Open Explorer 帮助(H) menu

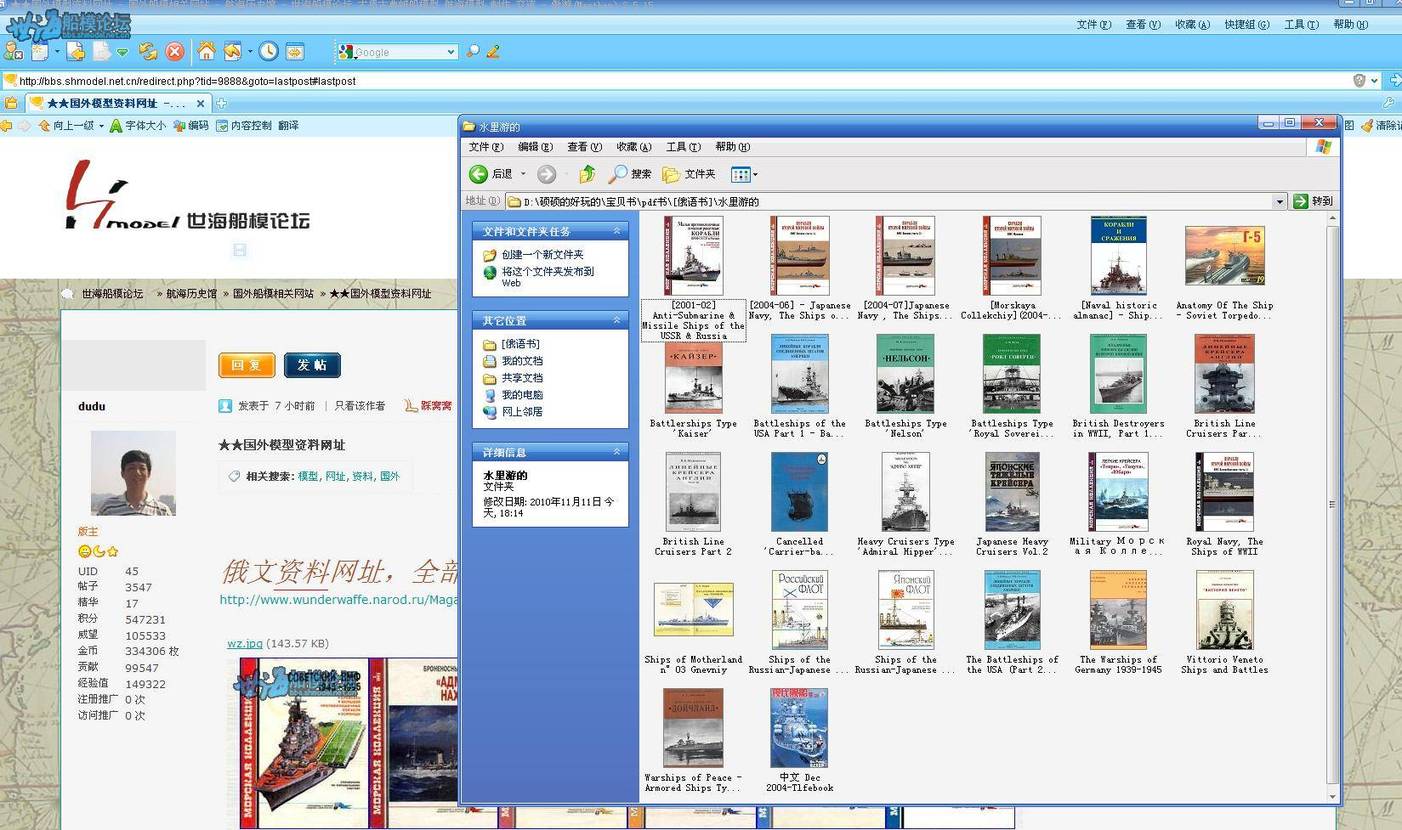[732, 147]
